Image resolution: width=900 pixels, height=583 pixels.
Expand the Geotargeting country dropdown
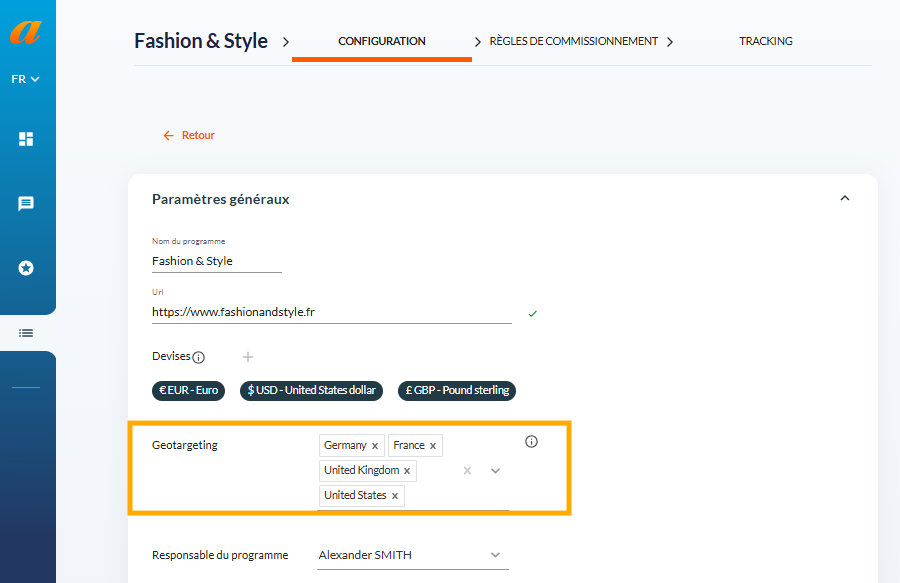pos(495,471)
